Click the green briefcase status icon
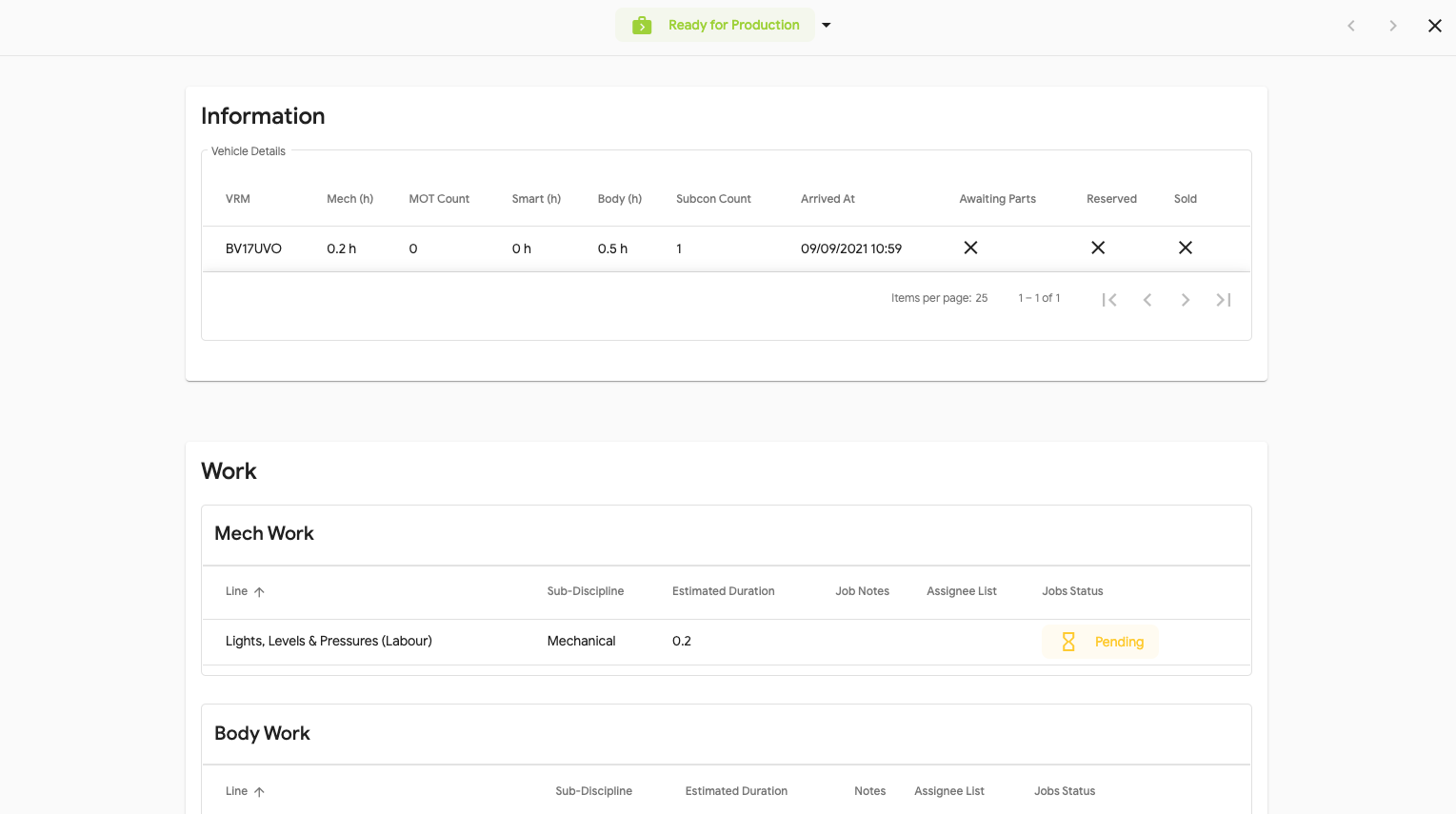This screenshot has height=814, width=1456. [x=642, y=25]
